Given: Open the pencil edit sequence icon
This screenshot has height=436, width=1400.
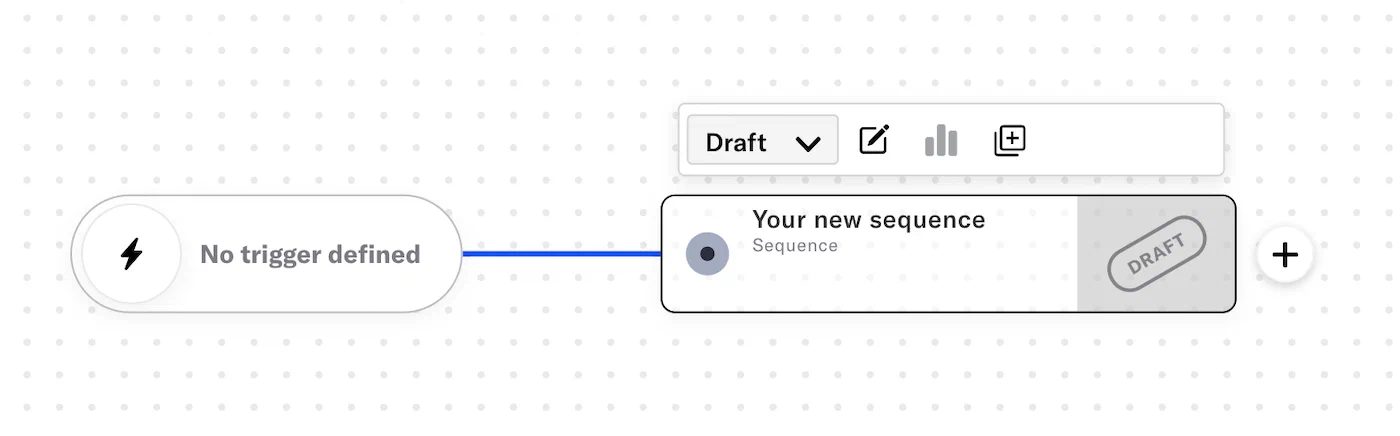Looking at the screenshot, I should [x=874, y=140].
